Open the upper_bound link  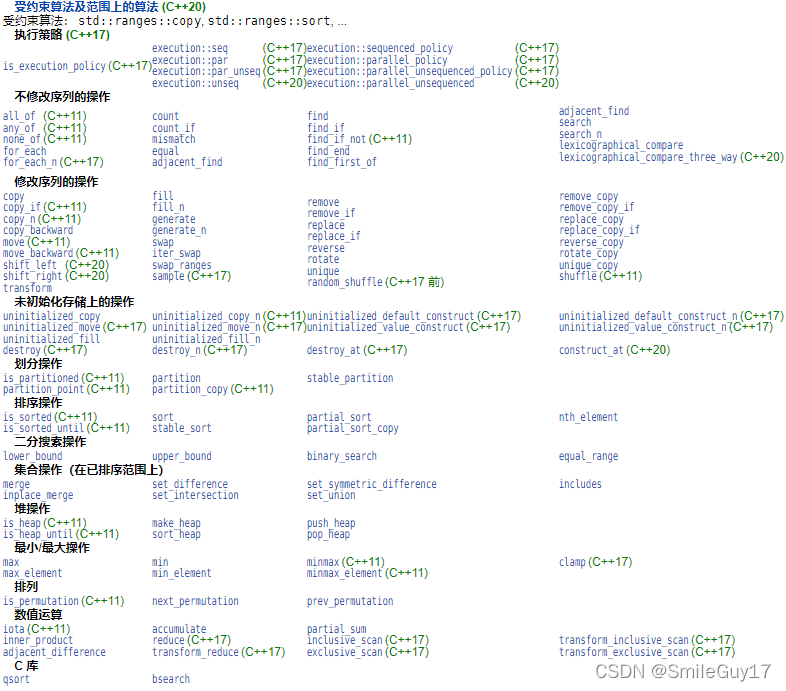pyautogui.click(x=181, y=456)
